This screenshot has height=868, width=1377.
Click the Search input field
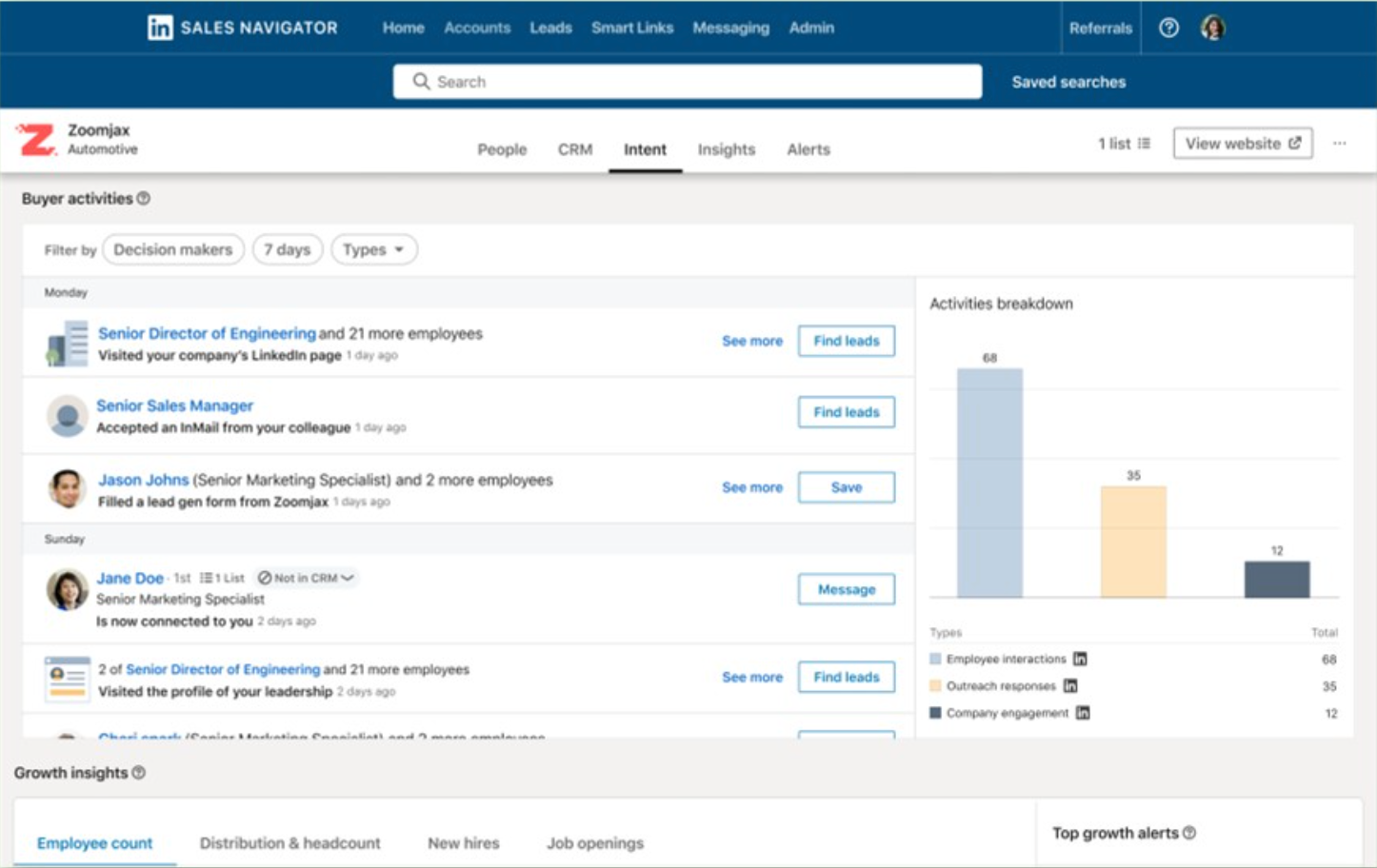pyautogui.click(x=688, y=81)
